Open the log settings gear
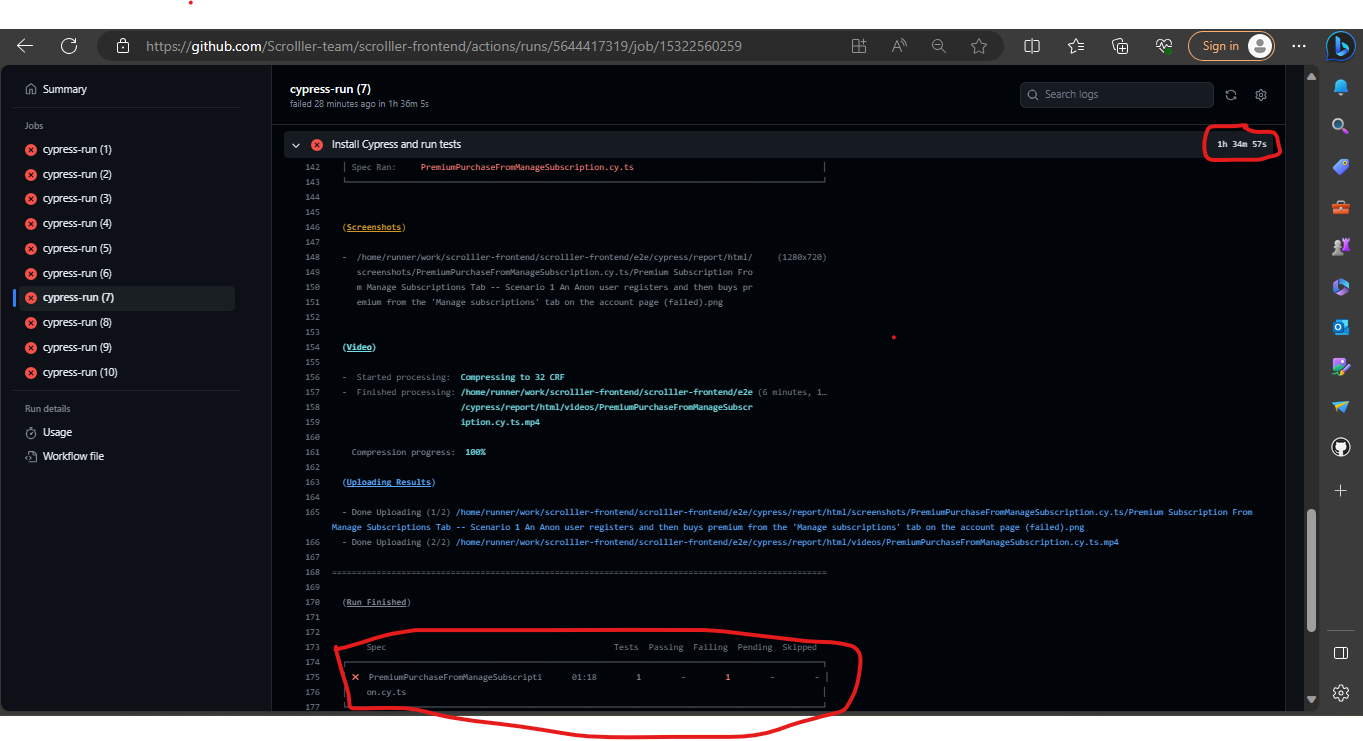Viewport: 1363px width, 741px height. (1260, 94)
